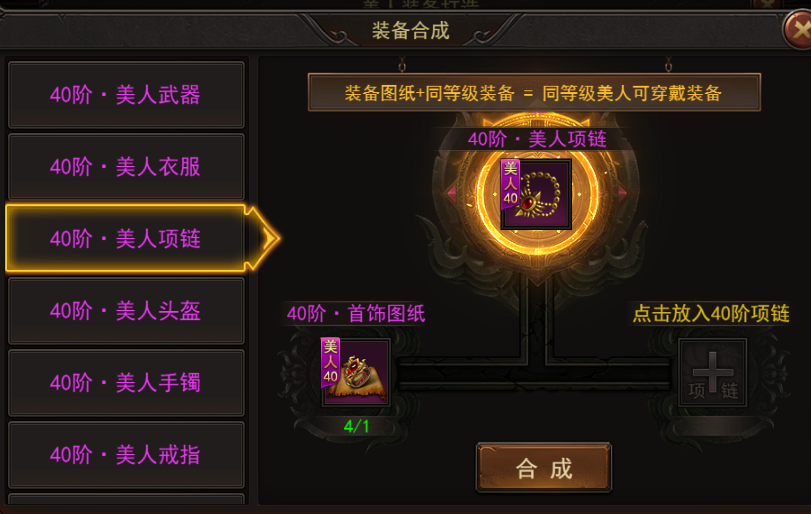Click the recipe formula banner
Screen dimensions: 811x514
click(x=534, y=93)
